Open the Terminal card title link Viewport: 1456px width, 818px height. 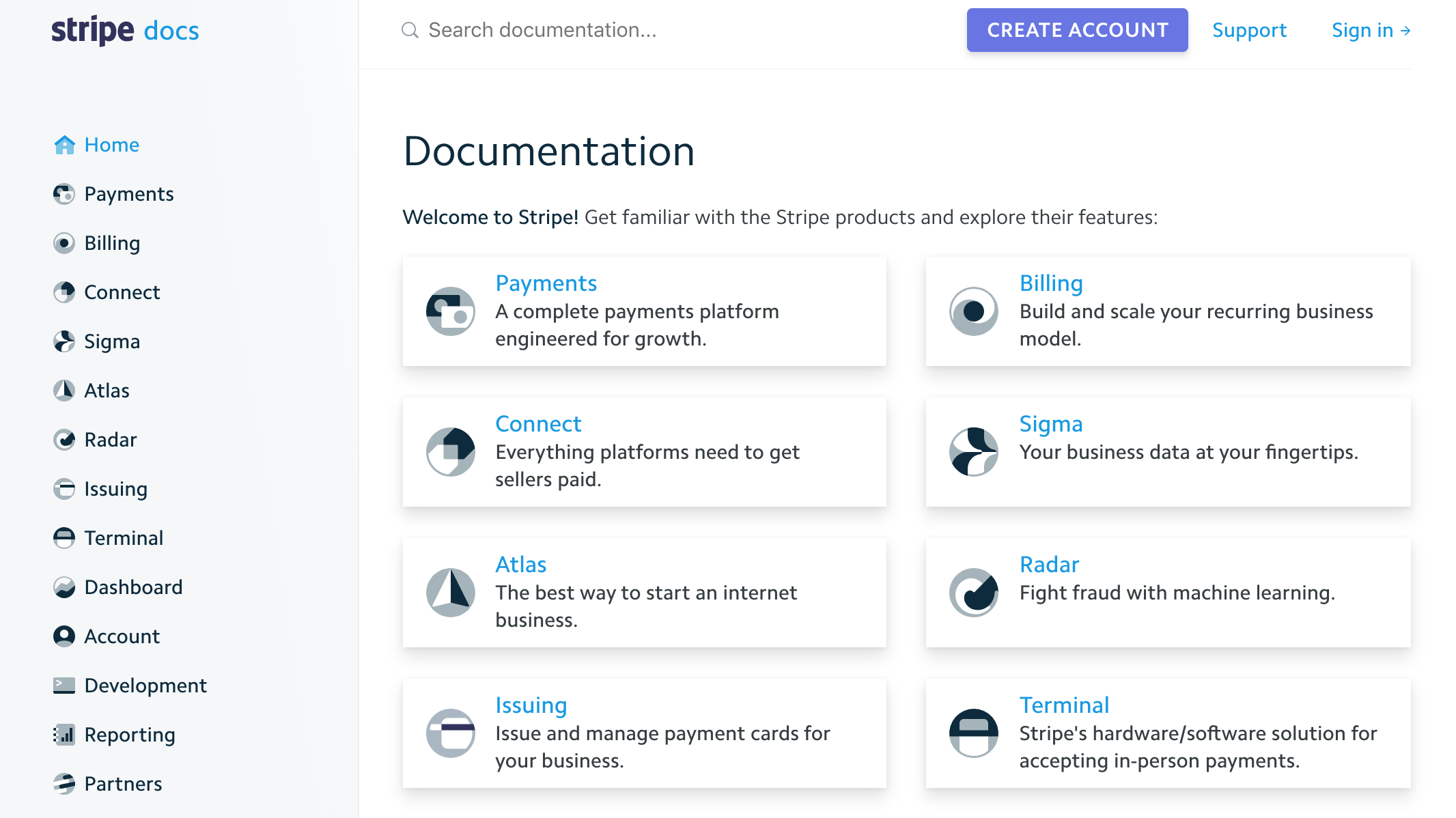coord(1064,705)
